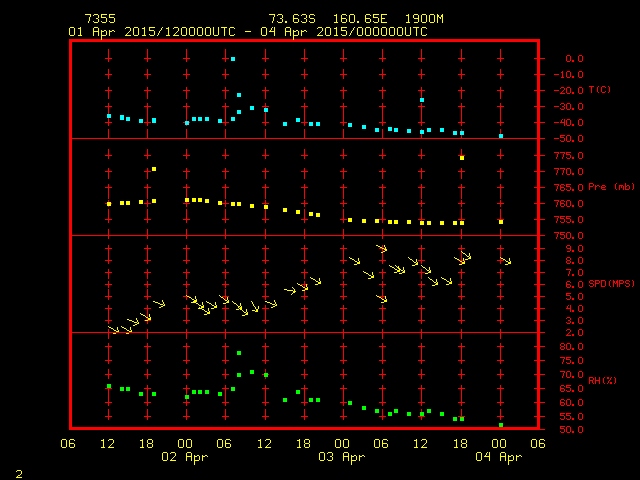
Task: Click the yellow pressure point at 775 mb
Action: click(x=462, y=158)
